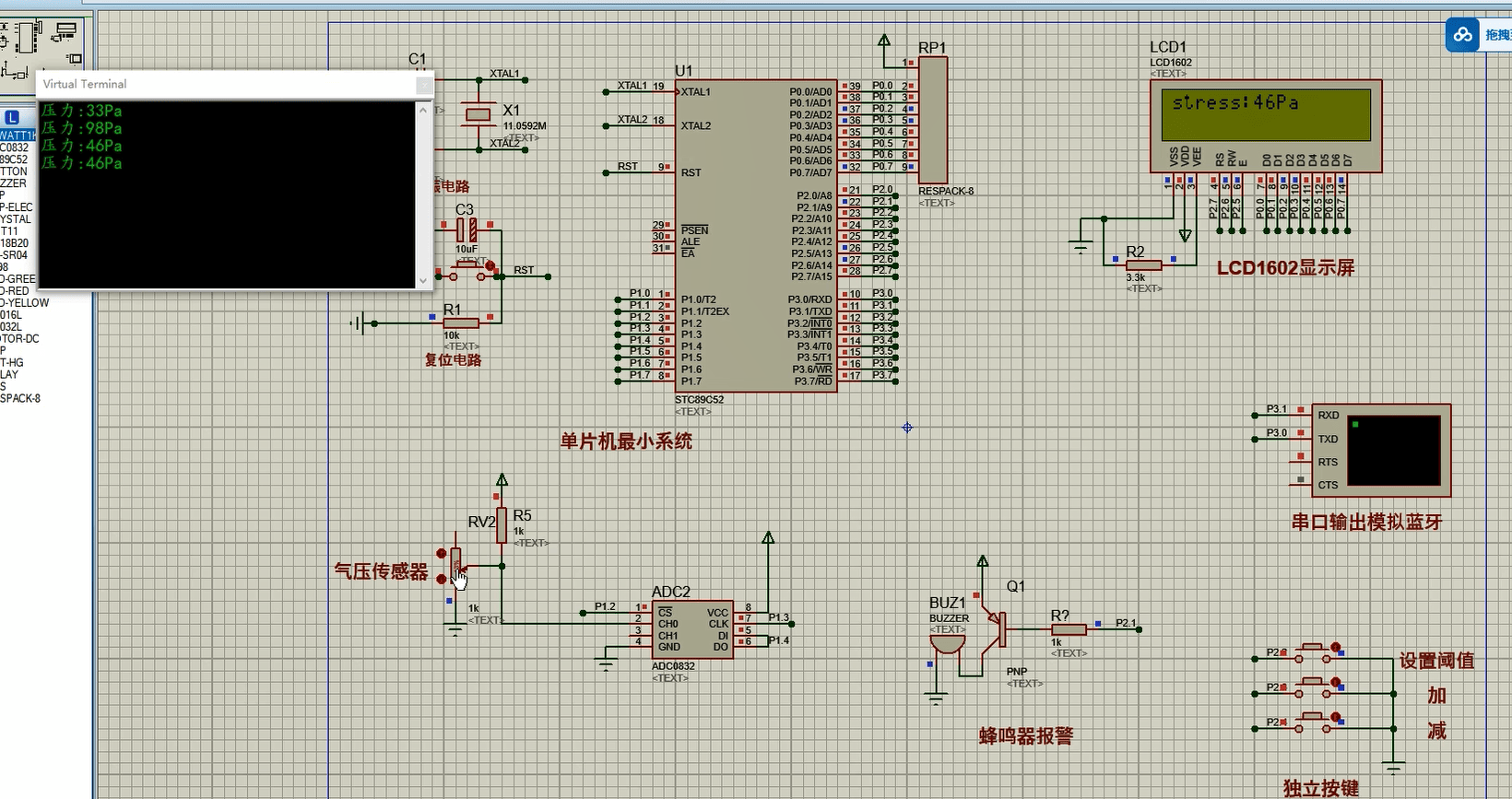Click the RP1 RESPACK-8 resistor pack
Image resolution: width=1512 pixels, height=799 pixels.
(x=932, y=120)
